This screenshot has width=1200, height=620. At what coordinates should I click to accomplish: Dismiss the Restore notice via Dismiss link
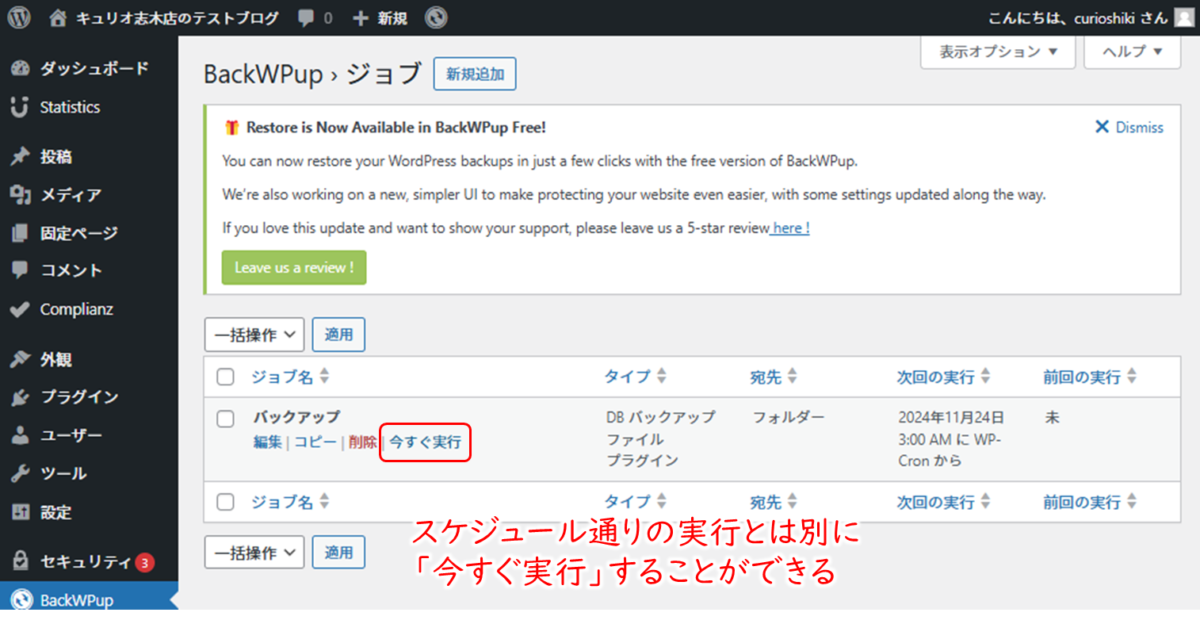(x=1140, y=127)
